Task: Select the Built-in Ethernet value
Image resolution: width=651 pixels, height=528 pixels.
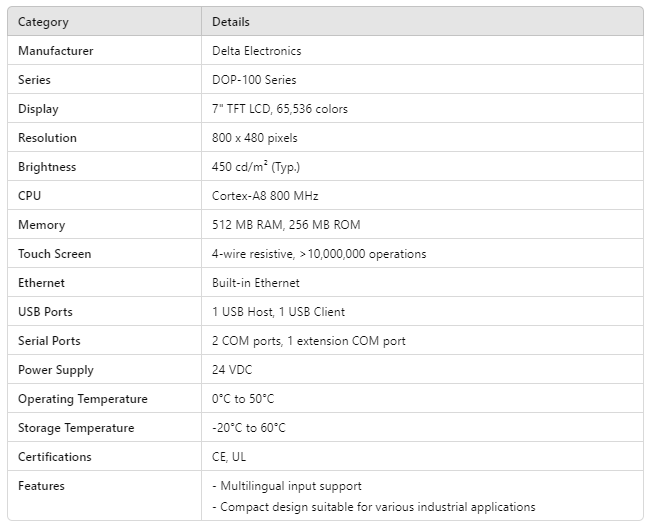Action: click(x=256, y=283)
